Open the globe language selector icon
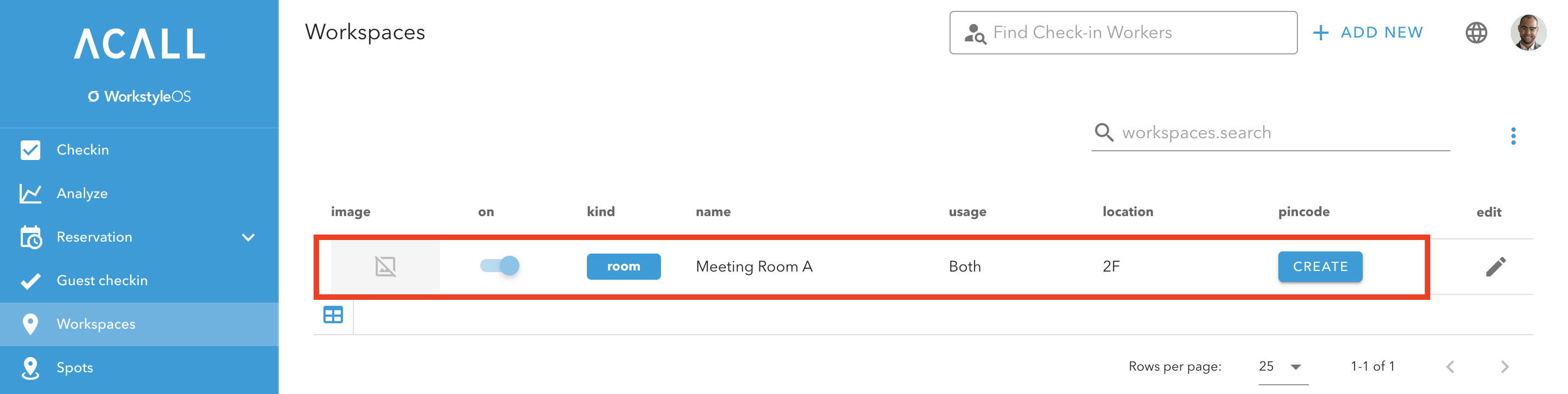This screenshot has width=1568, height=394. (x=1475, y=32)
